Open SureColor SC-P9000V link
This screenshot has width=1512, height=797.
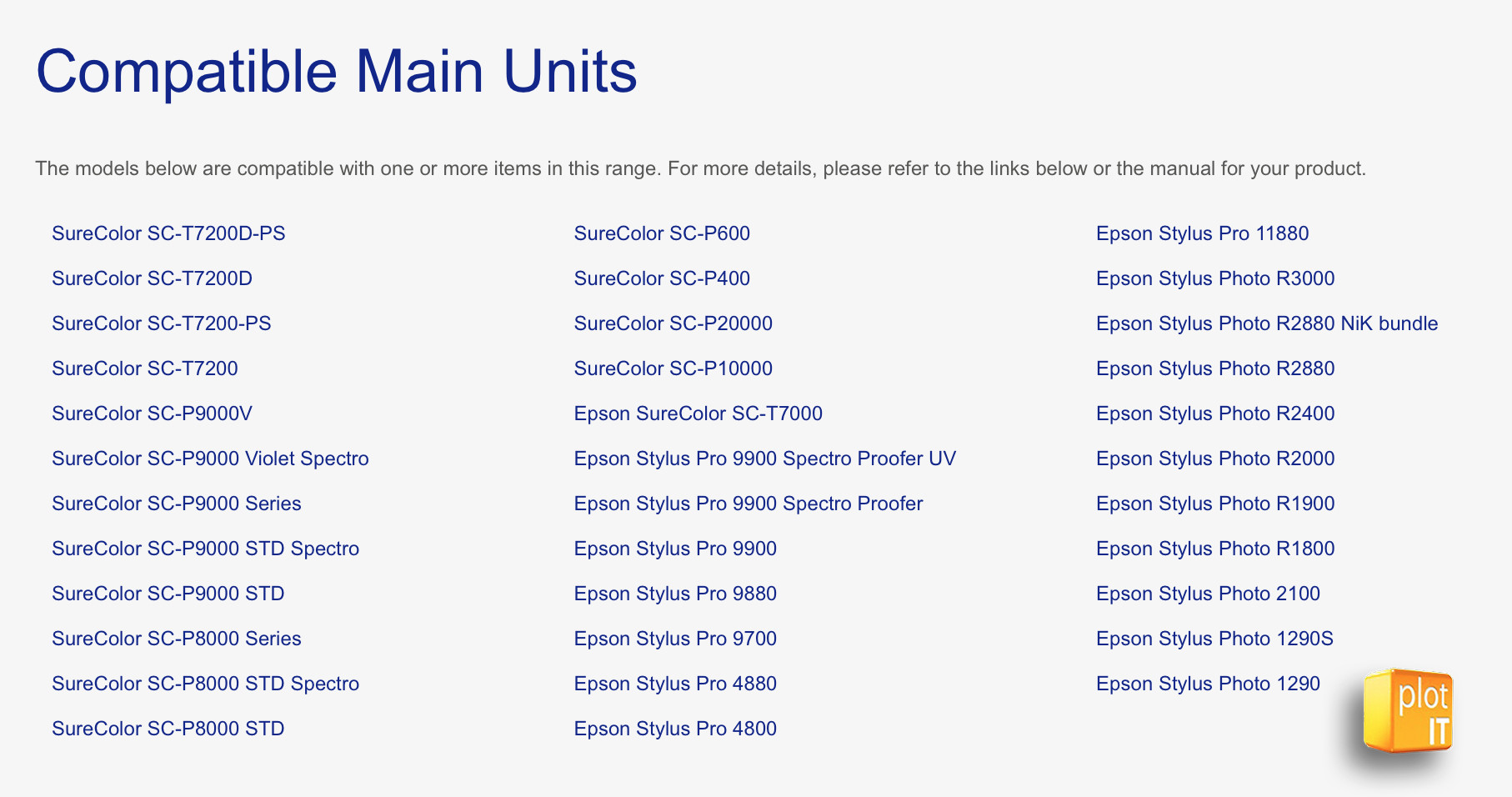(152, 414)
